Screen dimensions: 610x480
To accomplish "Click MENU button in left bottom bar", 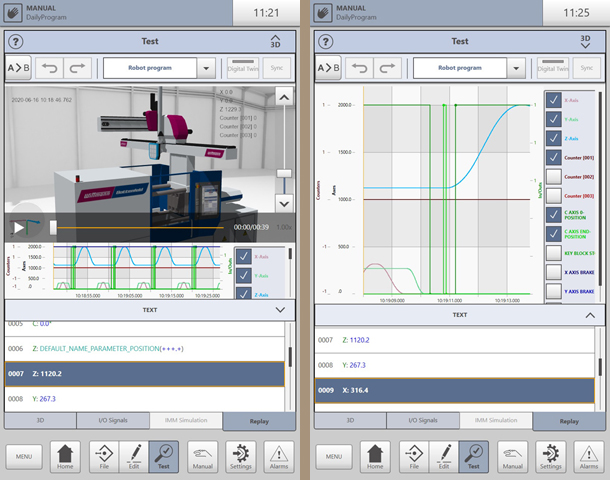I will pos(24,457).
